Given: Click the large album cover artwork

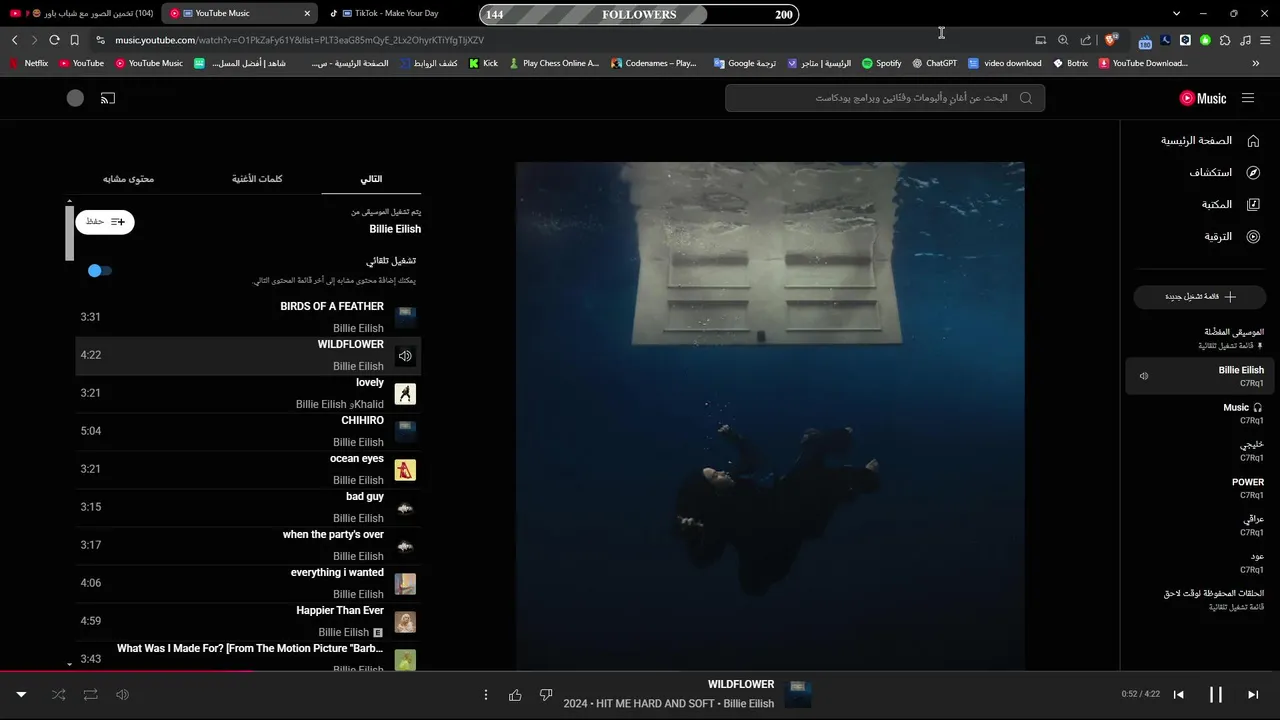Looking at the screenshot, I should point(770,416).
